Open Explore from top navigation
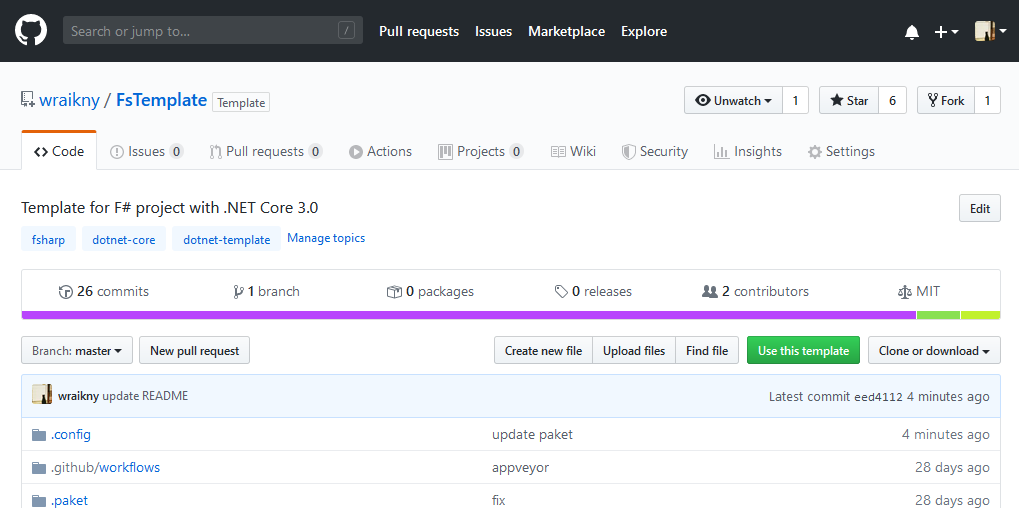 coord(644,31)
